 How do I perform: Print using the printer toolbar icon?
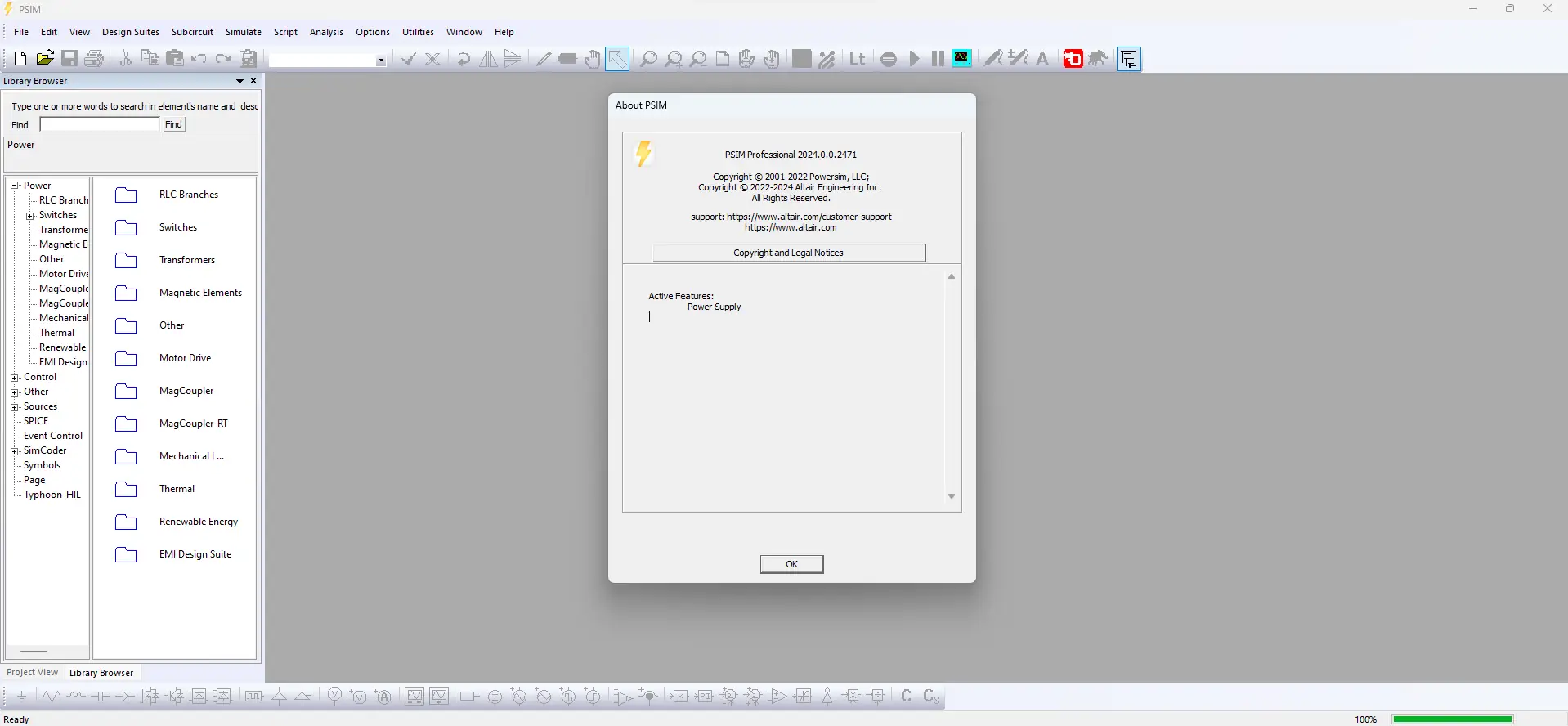click(94, 58)
